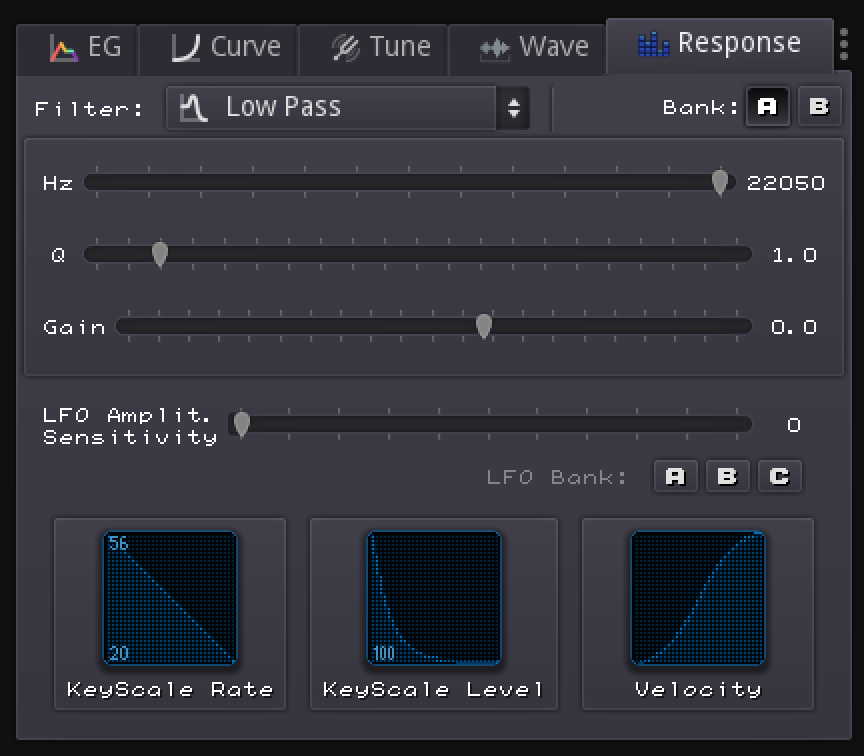This screenshot has height=756, width=864.
Task: Click the Low Pass filter shape icon
Action: [x=194, y=107]
